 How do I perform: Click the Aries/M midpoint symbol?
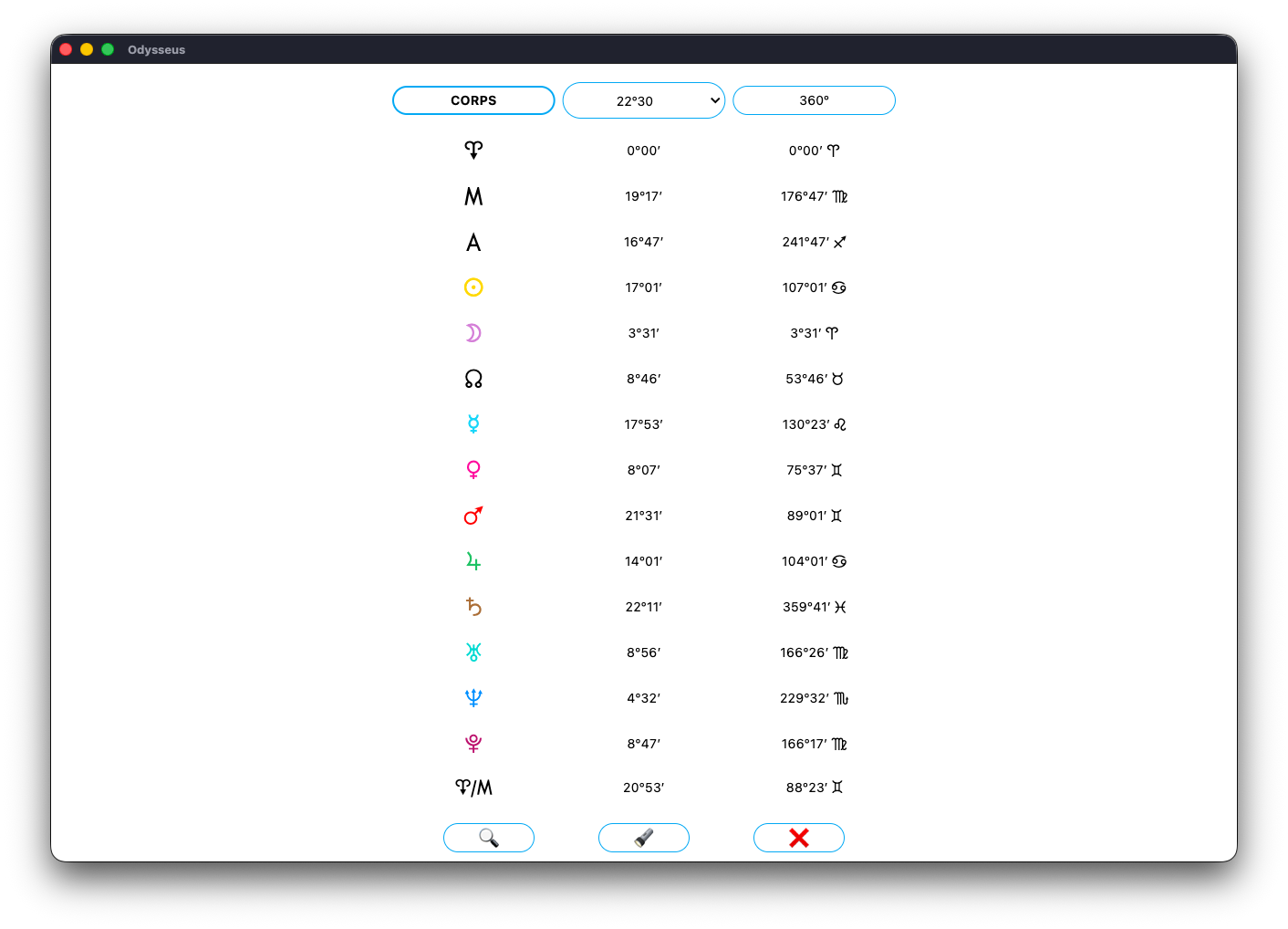[x=473, y=788]
